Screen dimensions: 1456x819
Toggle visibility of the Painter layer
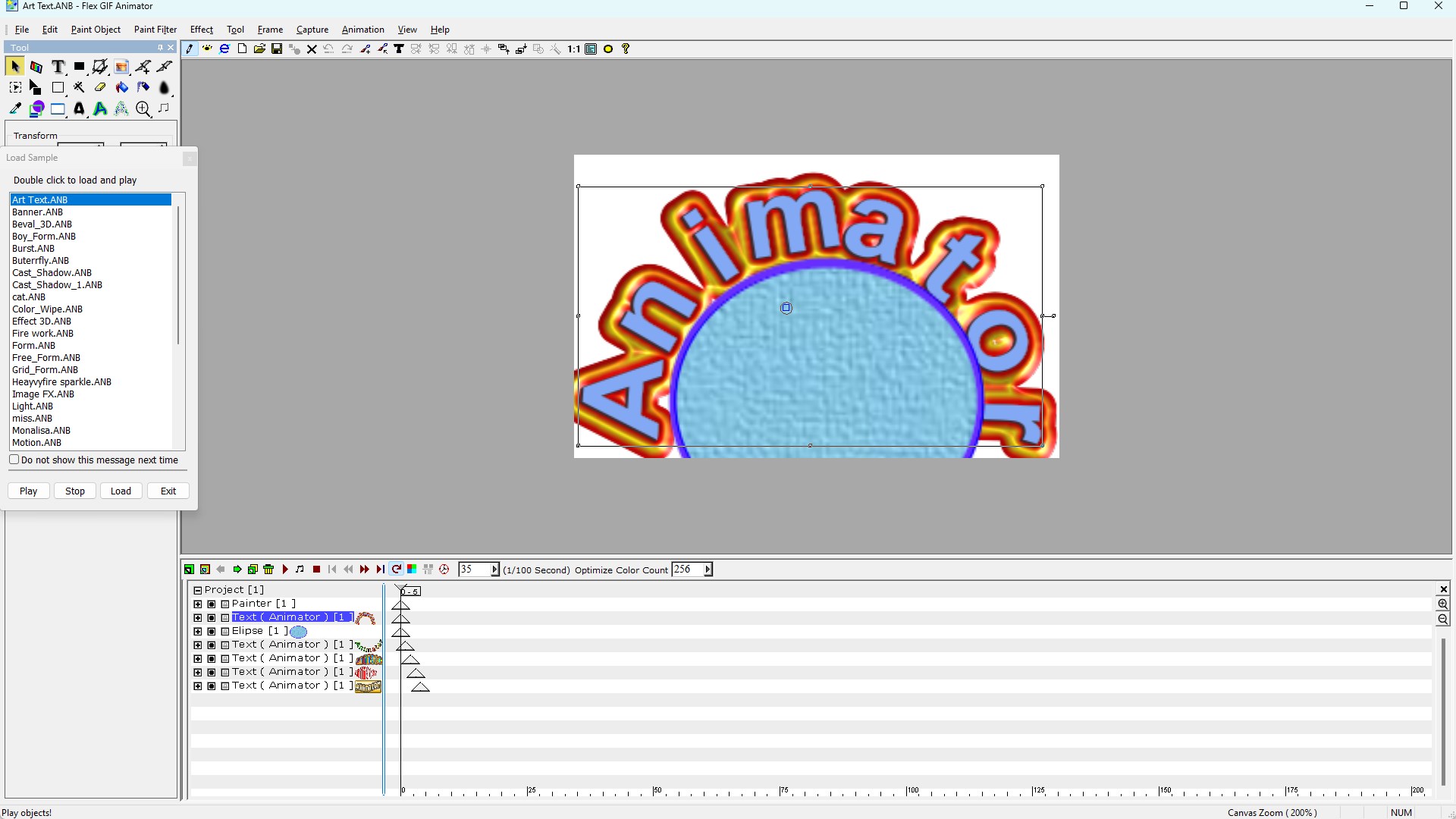[212, 604]
